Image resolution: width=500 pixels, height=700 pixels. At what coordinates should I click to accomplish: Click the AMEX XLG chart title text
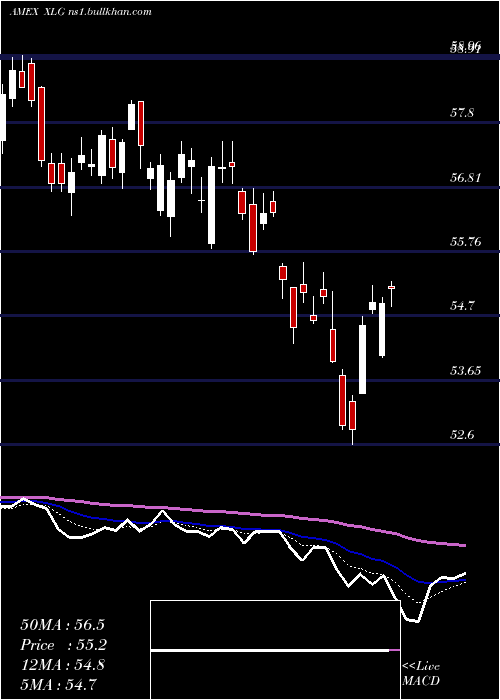80,12
